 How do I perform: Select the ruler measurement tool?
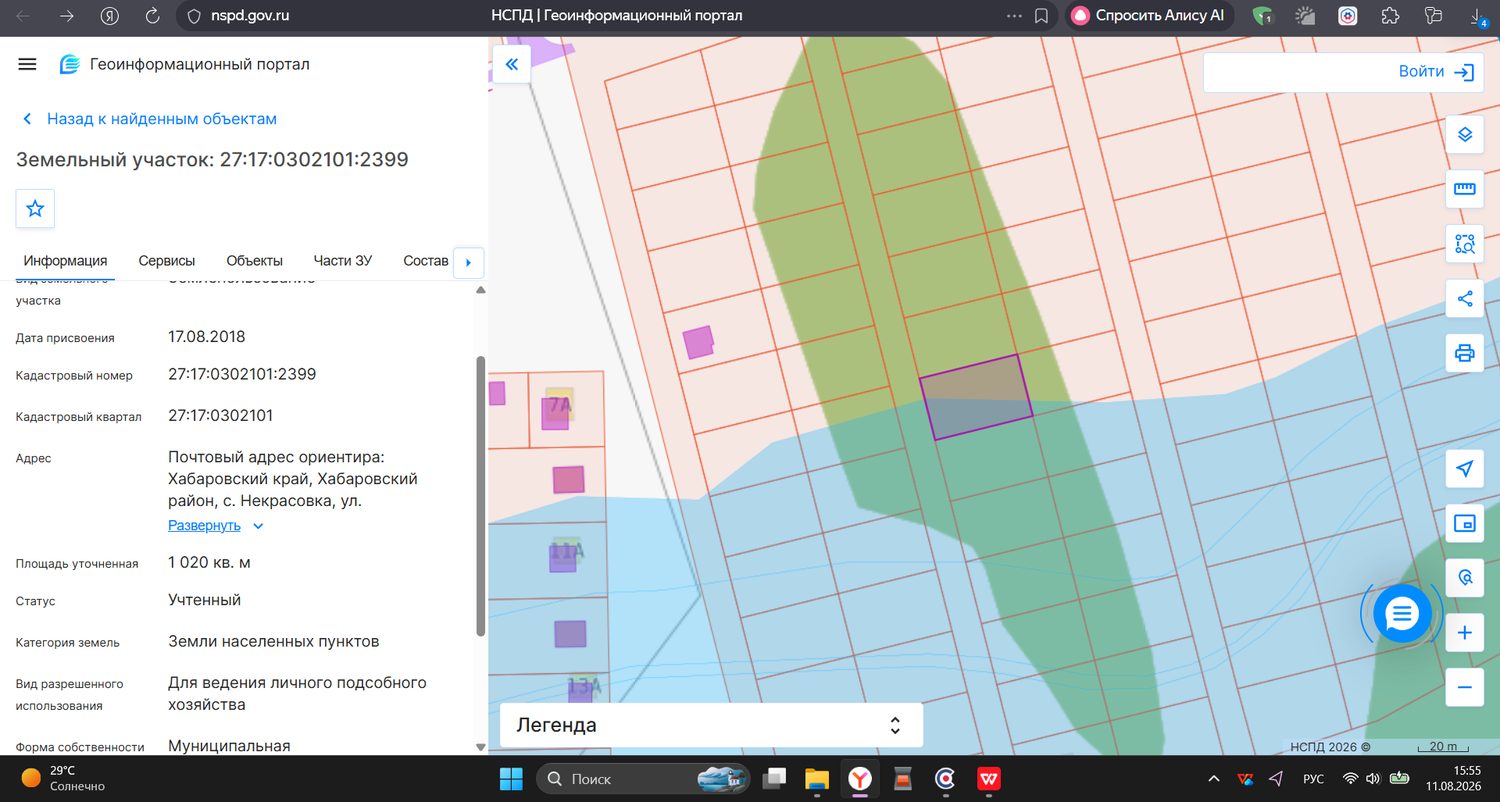tap(1465, 189)
